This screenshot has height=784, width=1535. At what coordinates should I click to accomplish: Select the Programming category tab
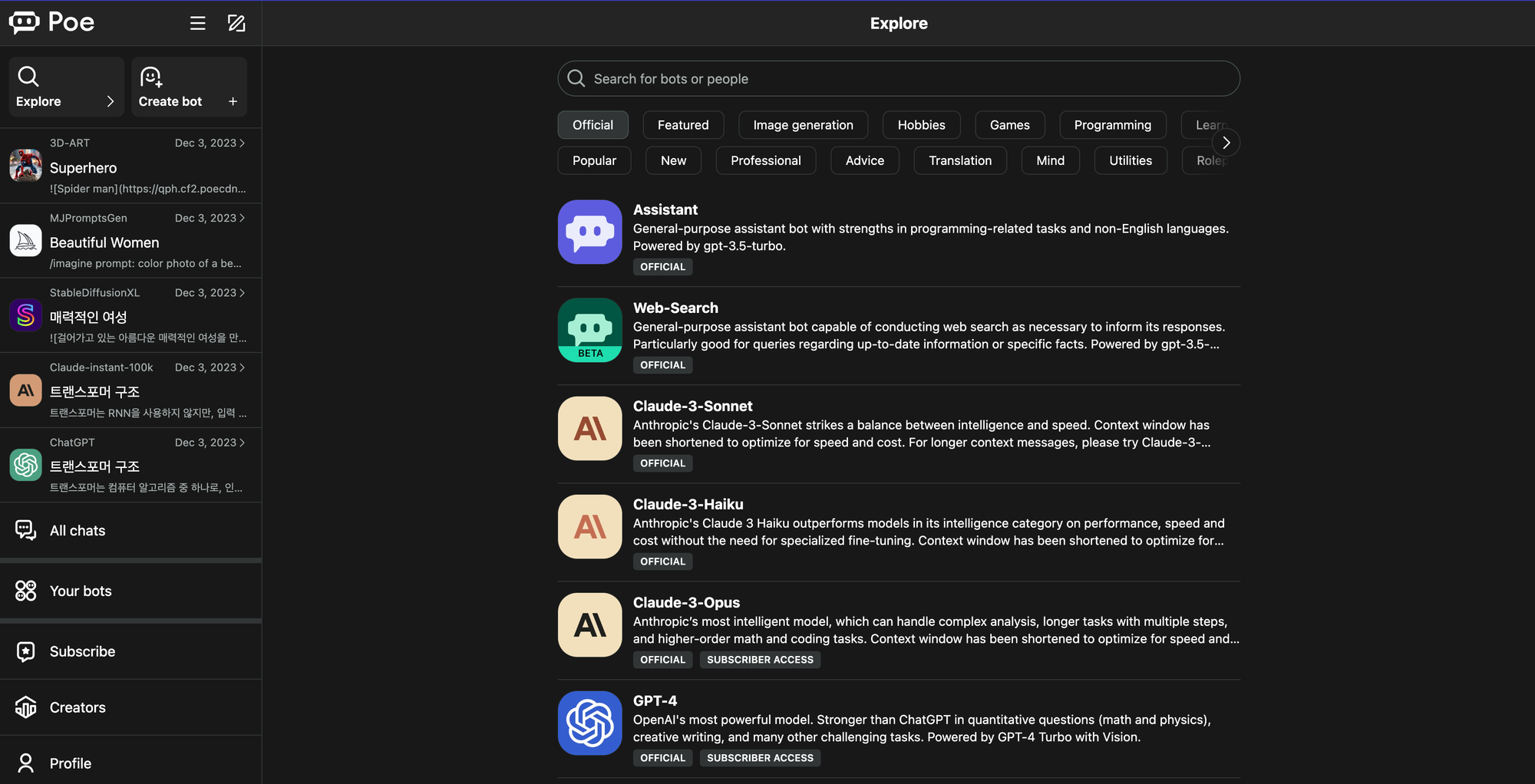pyautogui.click(x=1112, y=125)
